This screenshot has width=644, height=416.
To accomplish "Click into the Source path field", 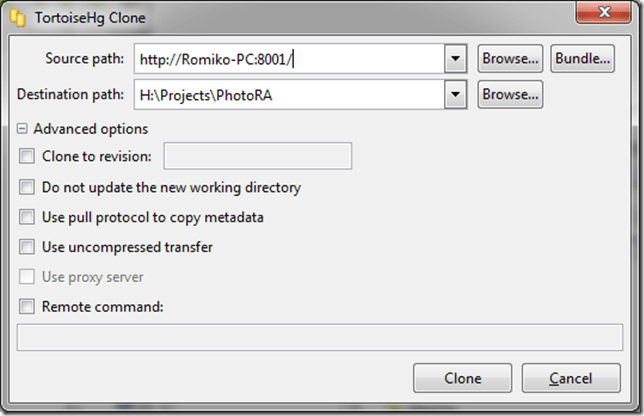I will click(289, 59).
